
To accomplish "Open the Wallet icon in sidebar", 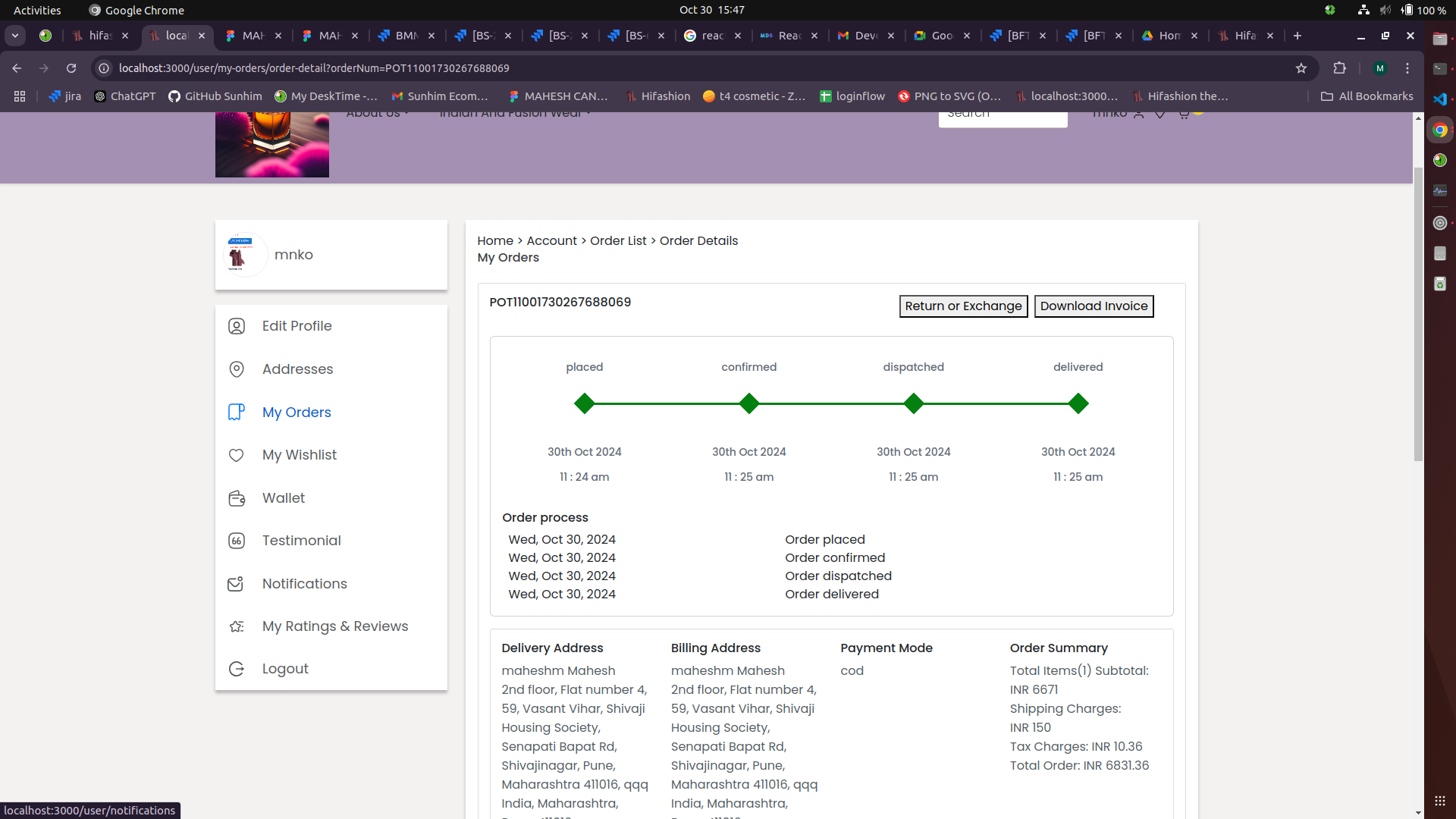I will (237, 498).
